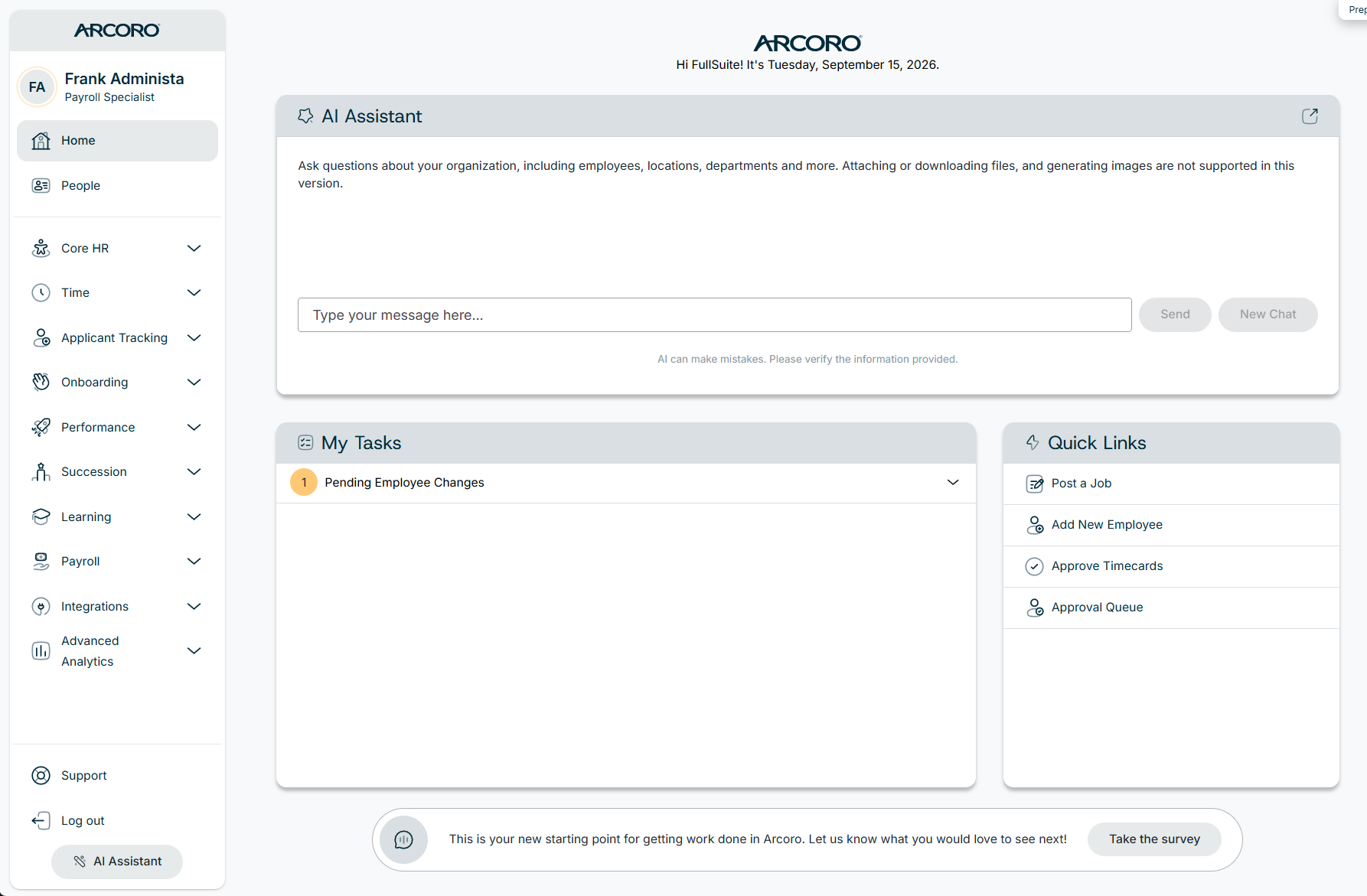Click the Performance rocket icon

[41, 428]
